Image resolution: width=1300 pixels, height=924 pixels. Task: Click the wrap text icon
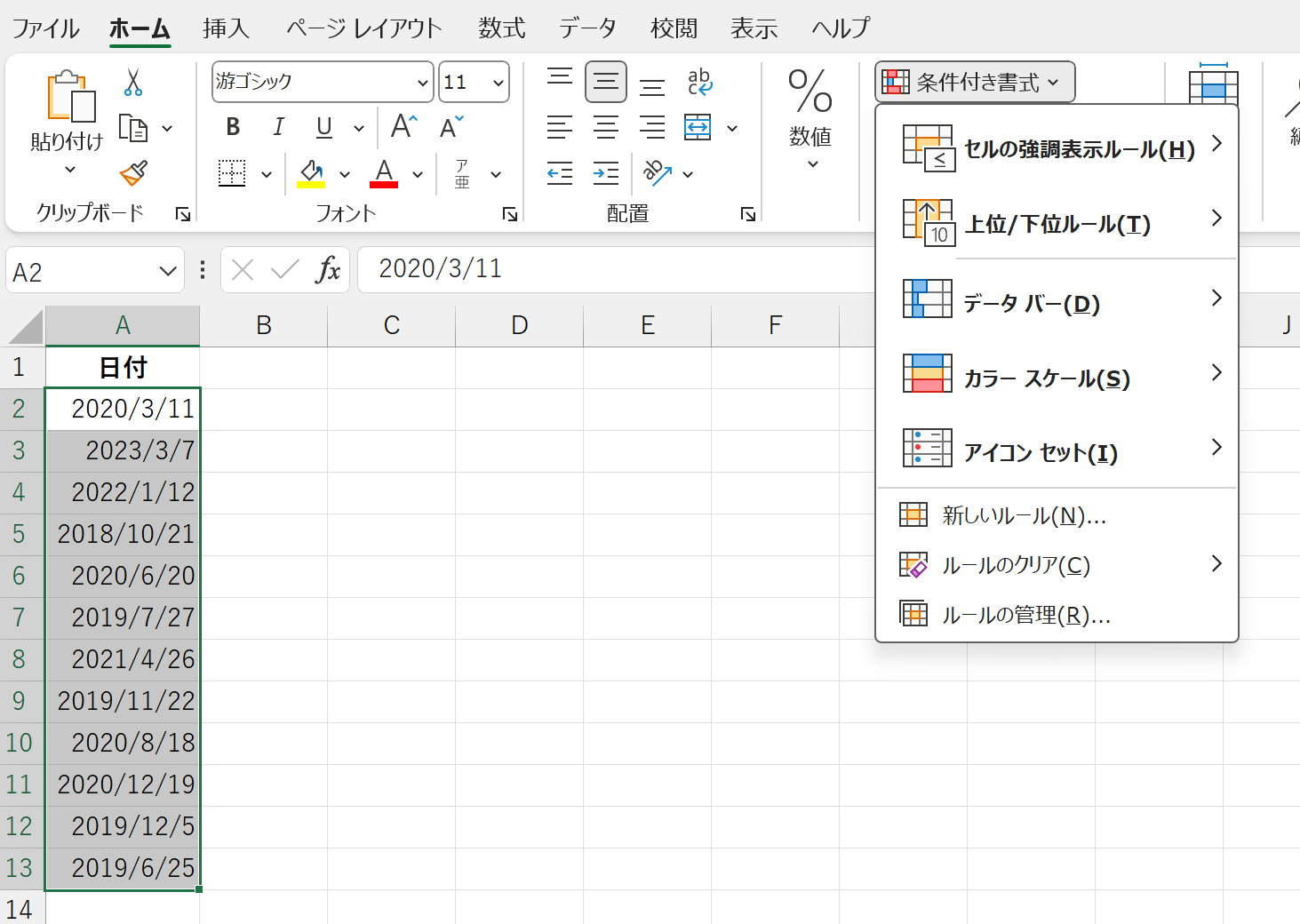point(699,83)
